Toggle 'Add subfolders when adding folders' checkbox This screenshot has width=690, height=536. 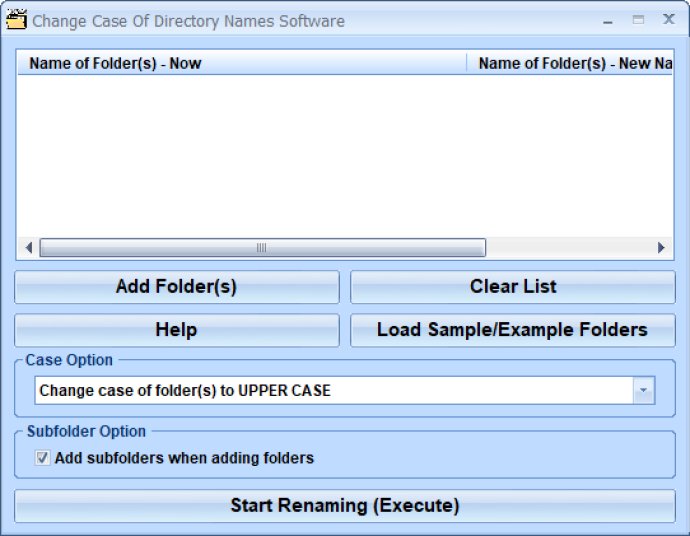(x=42, y=458)
